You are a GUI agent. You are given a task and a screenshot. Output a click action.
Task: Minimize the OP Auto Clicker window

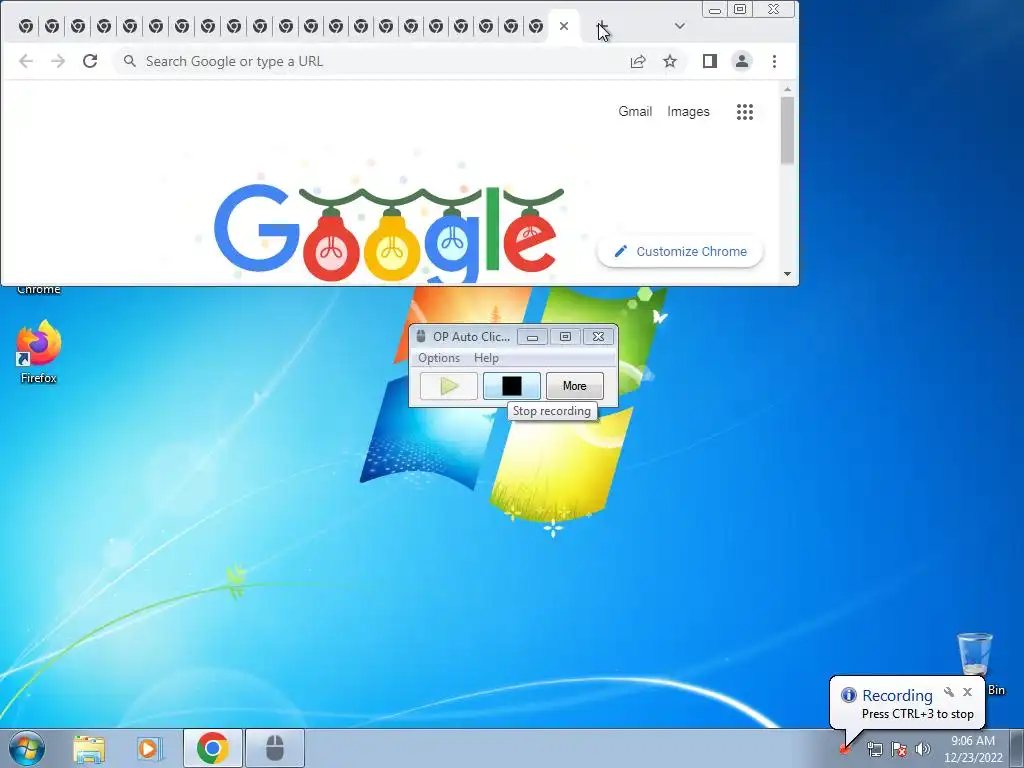click(x=533, y=337)
